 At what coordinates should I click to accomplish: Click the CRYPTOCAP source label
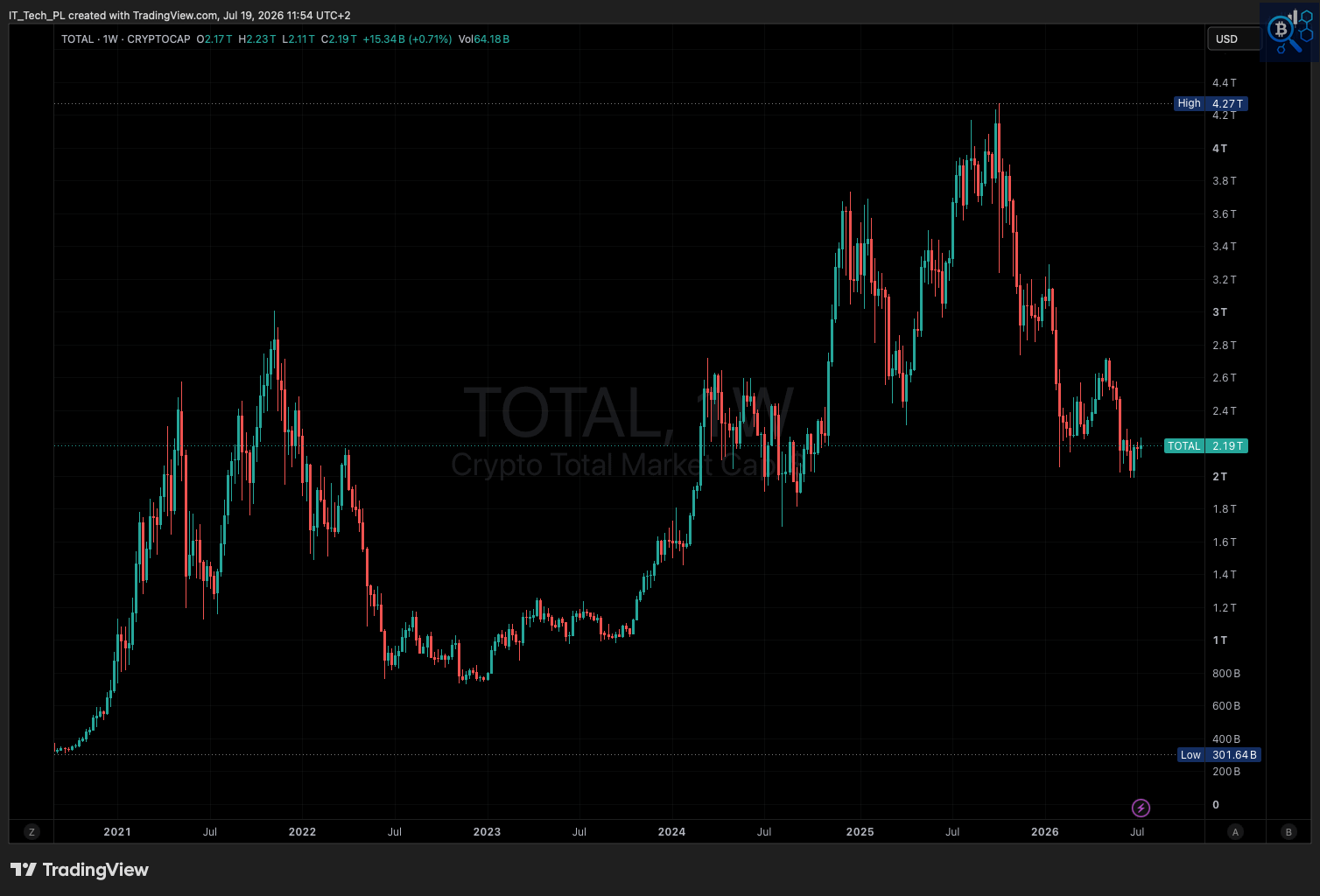[x=158, y=39]
